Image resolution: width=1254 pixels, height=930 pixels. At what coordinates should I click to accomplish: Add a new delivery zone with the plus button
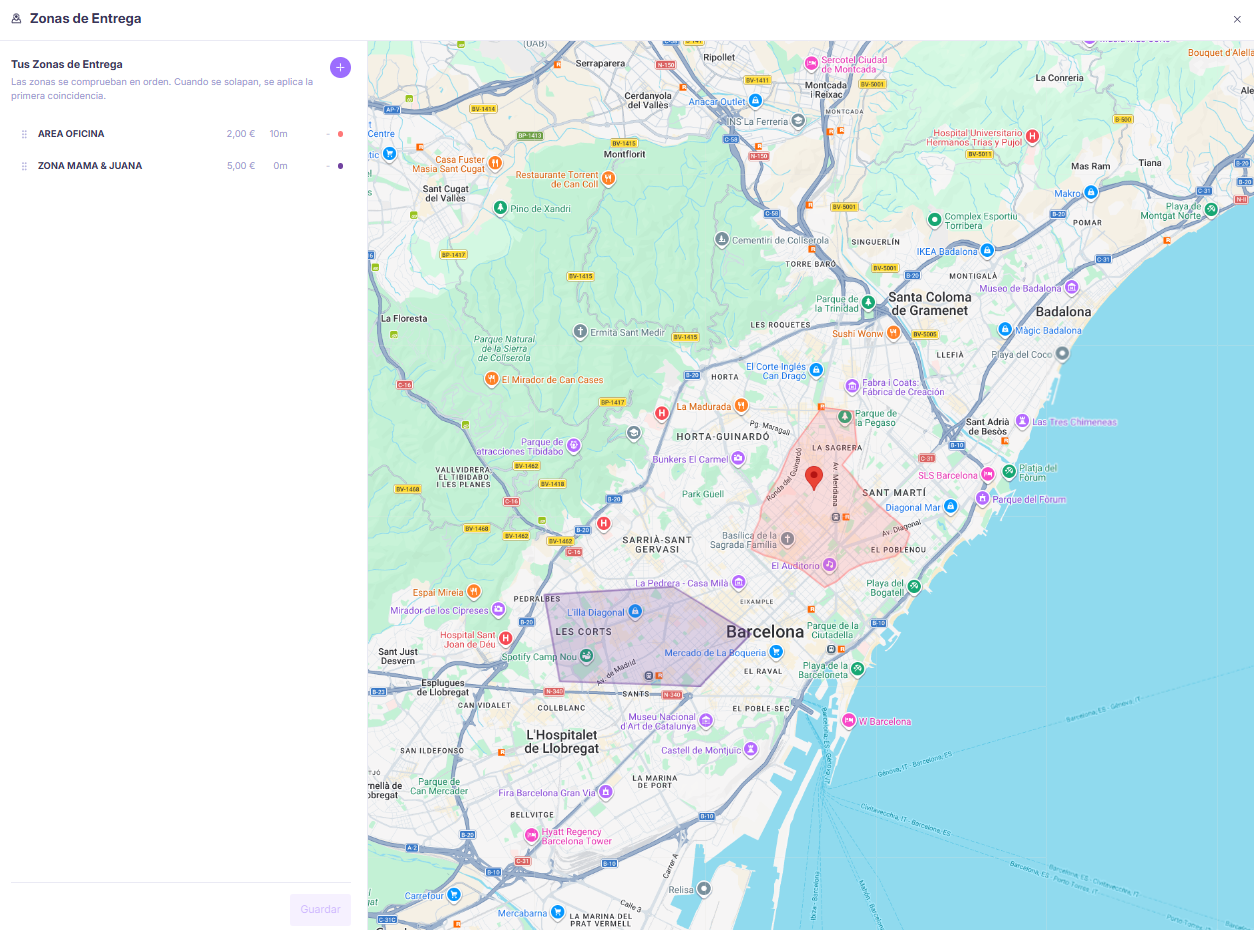[x=340, y=68]
